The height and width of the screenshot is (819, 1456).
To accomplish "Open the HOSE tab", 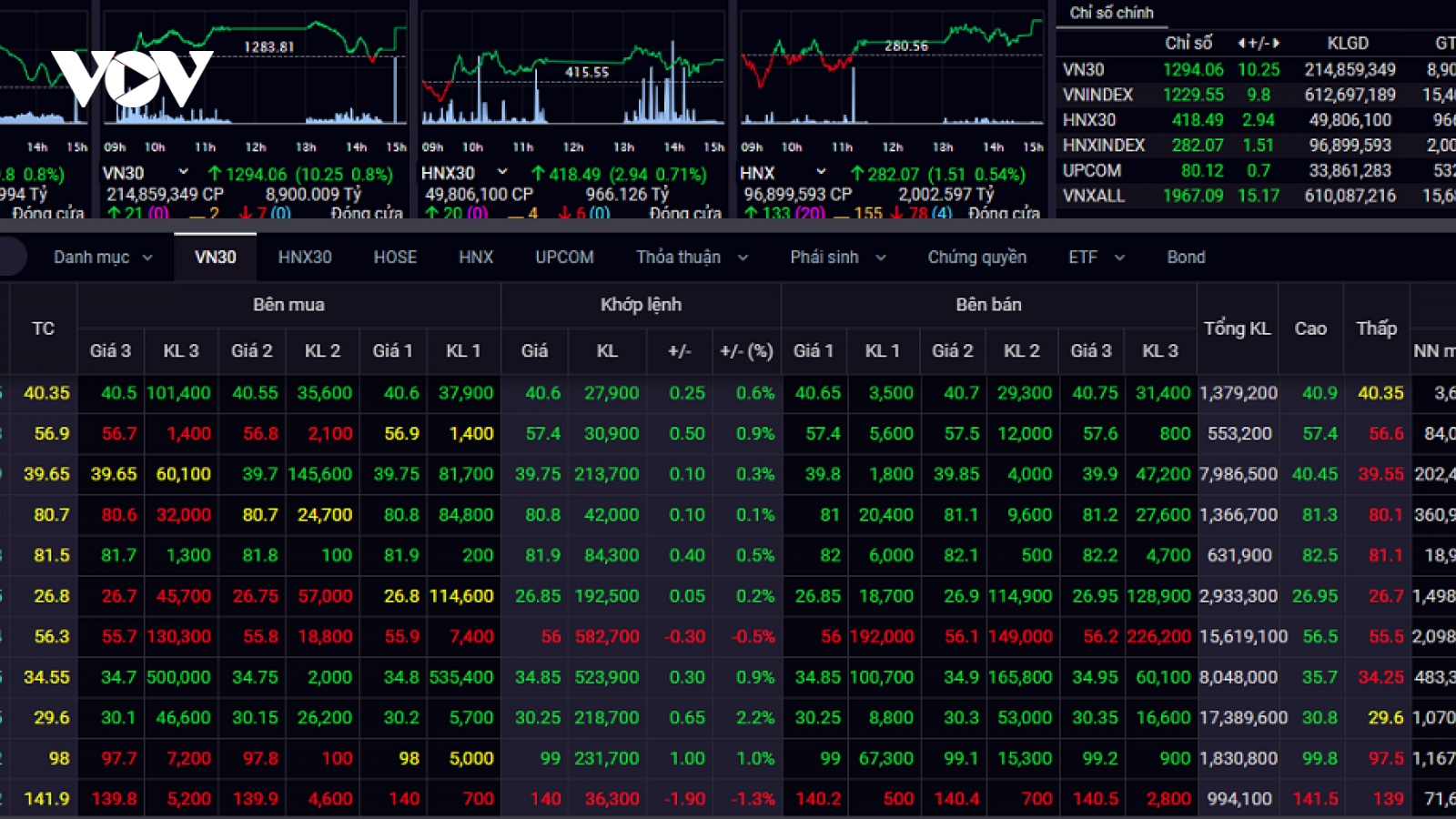I will (395, 258).
